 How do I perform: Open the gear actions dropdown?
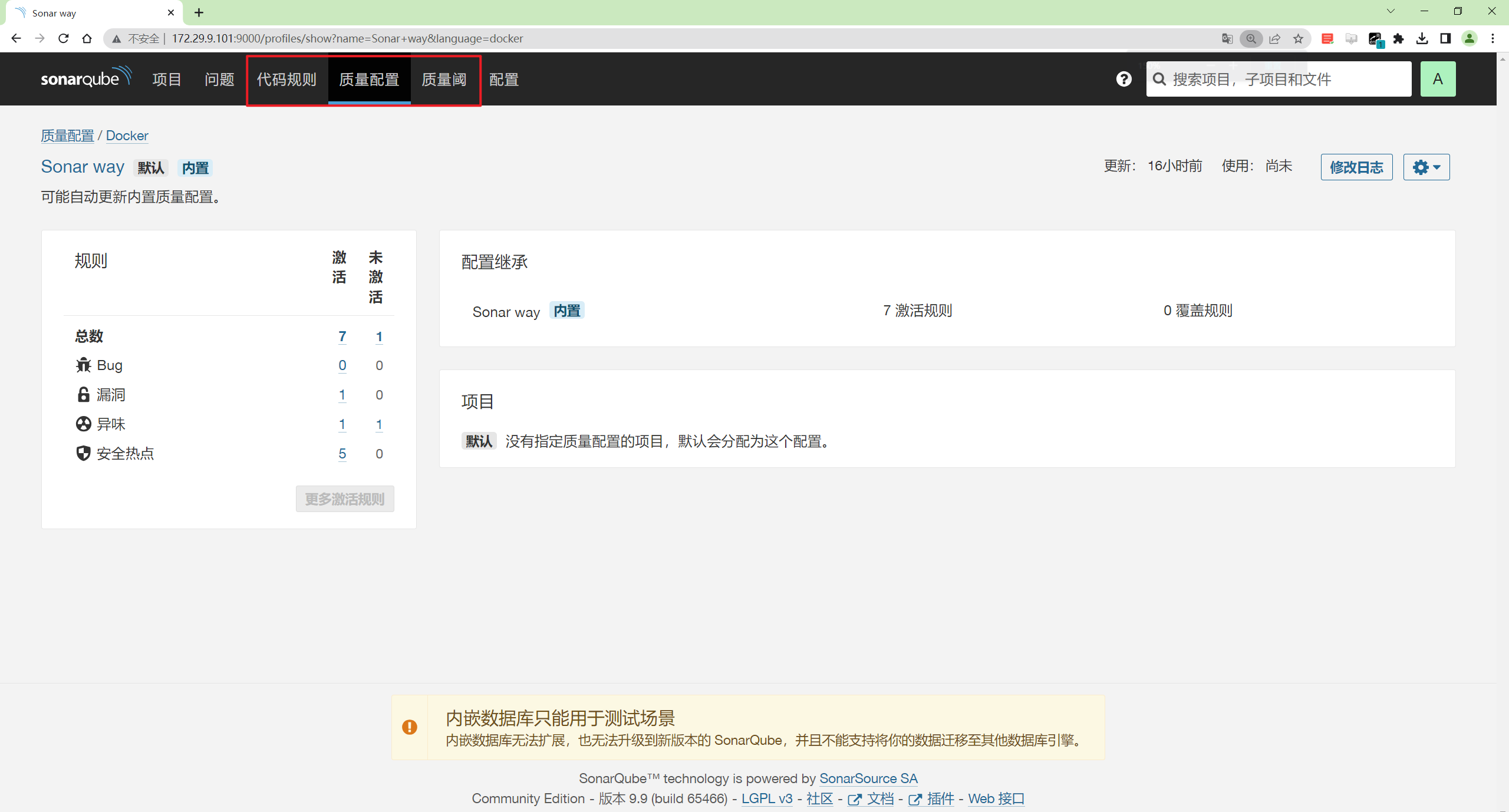pos(1426,167)
